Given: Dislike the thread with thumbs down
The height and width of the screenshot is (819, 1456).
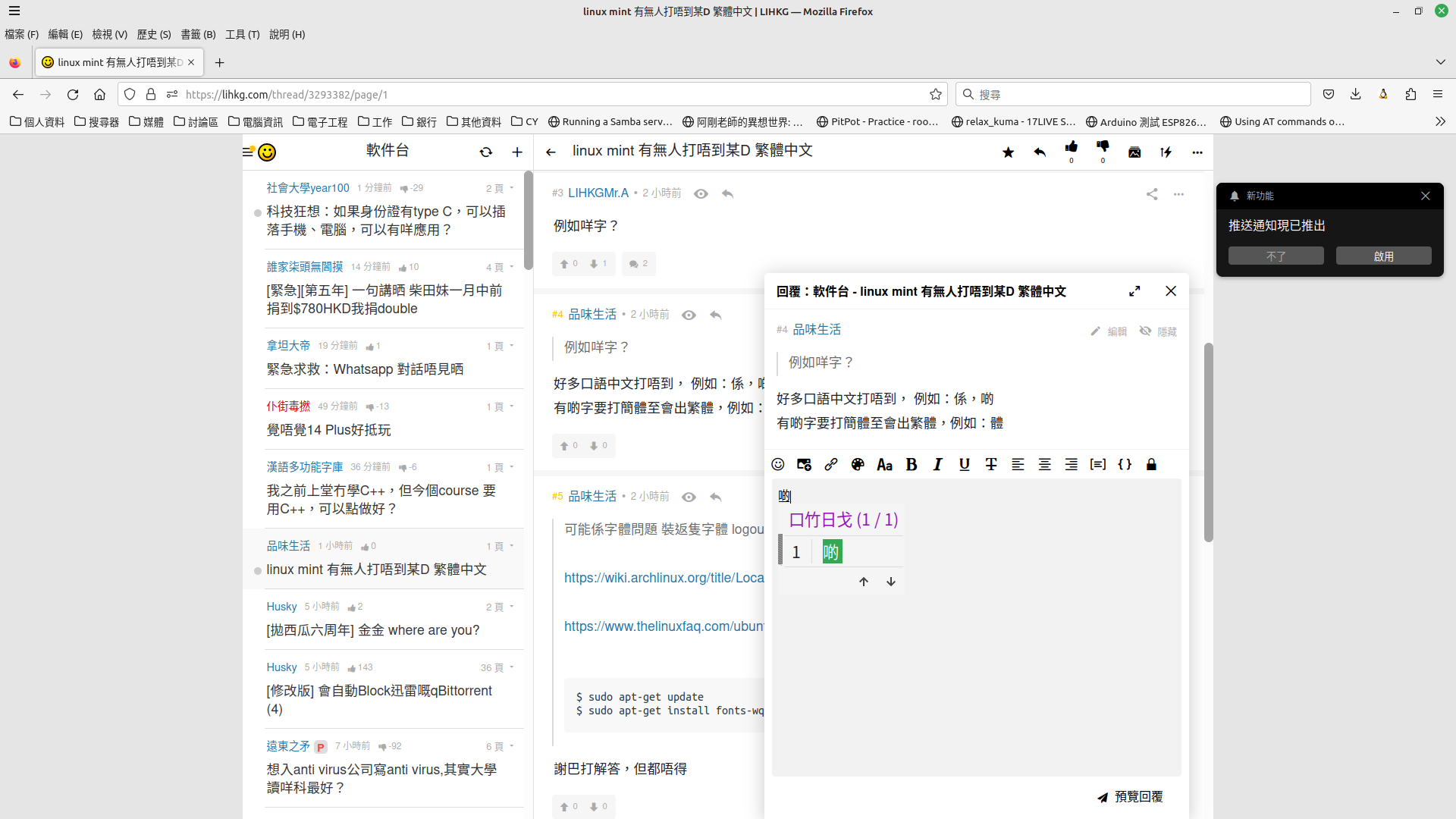Looking at the screenshot, I should tap(1103, 147).
